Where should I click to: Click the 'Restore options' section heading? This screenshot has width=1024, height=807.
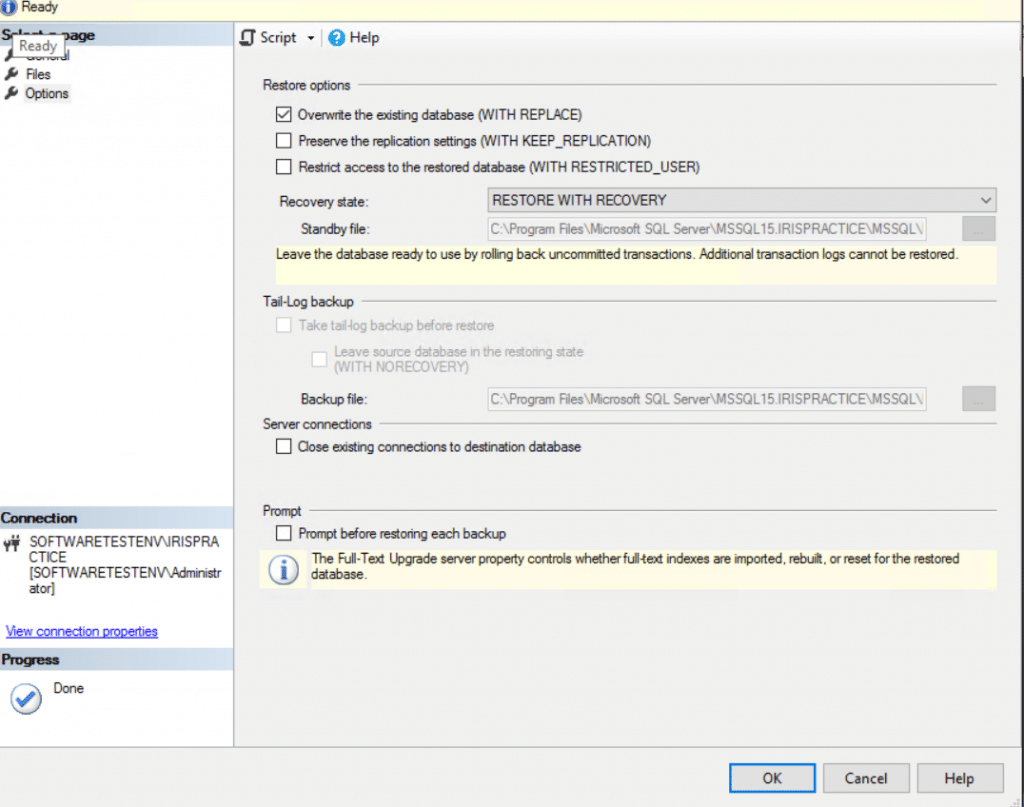pyautogui.click(x=306, y=85)
